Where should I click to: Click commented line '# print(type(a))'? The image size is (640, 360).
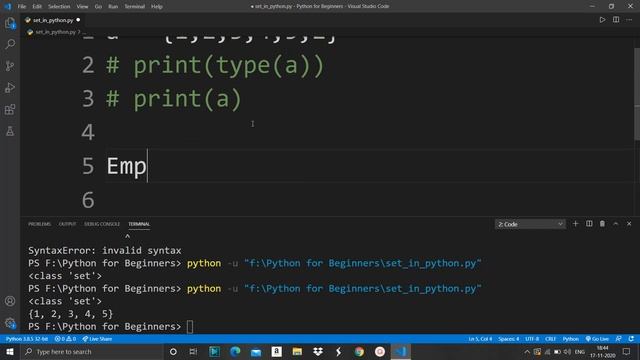pyautogui.click(x=215, y=65)
